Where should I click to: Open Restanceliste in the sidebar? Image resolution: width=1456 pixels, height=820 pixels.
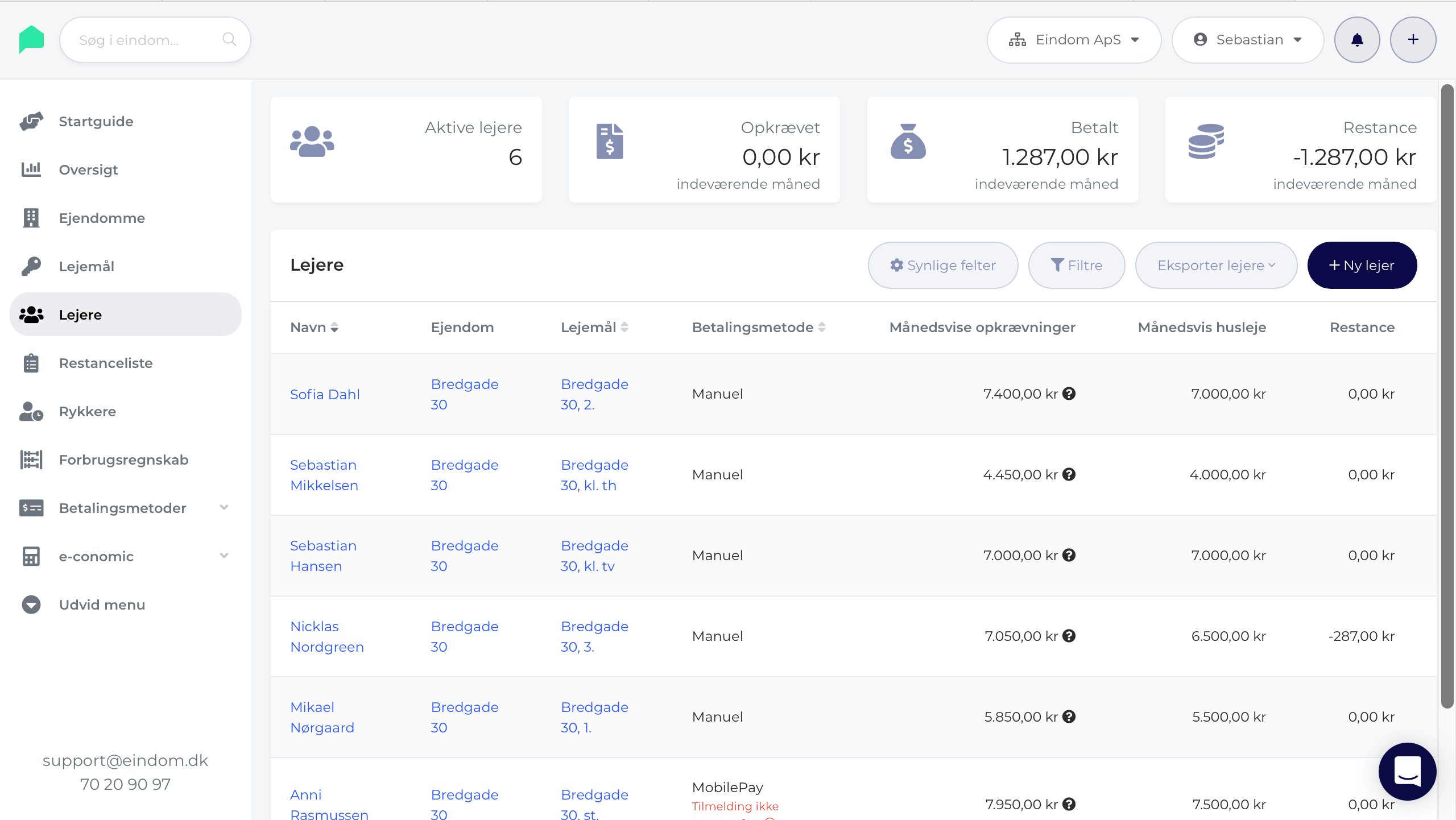[x=106, y=363]
